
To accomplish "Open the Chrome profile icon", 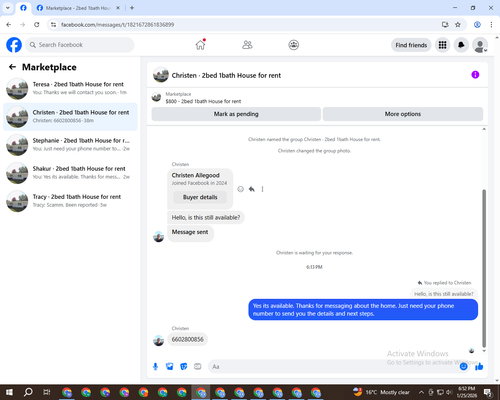I will pyautogui.click(x=477, y=25).
